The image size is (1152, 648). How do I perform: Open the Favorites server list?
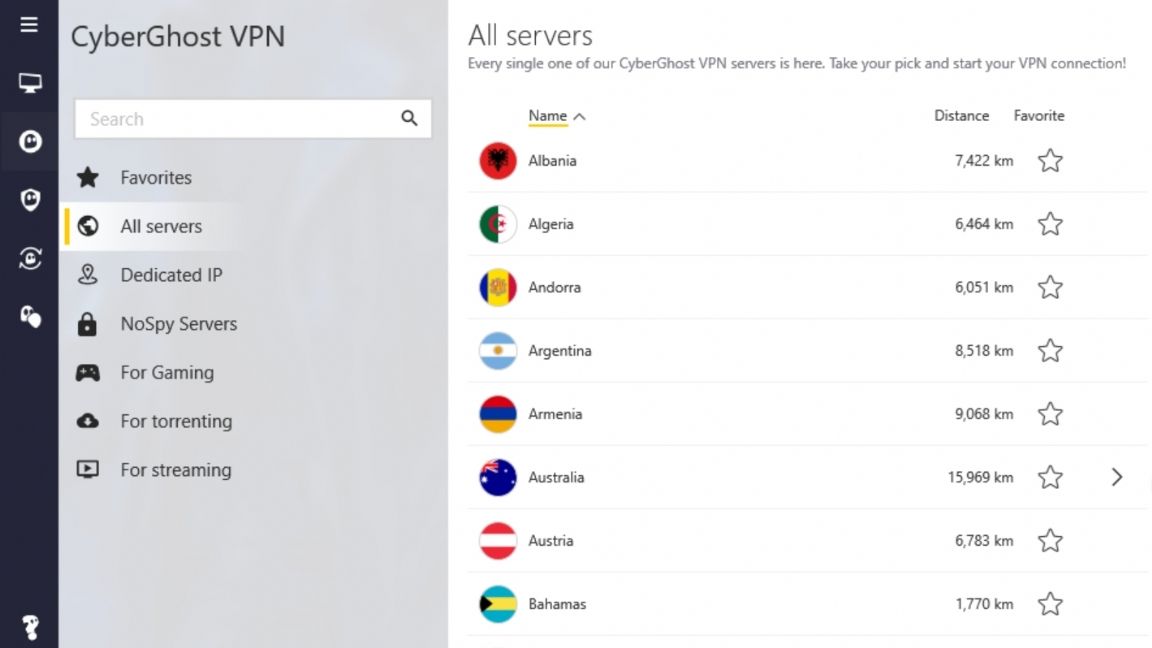pyautogui.click(x=154, y=178)
